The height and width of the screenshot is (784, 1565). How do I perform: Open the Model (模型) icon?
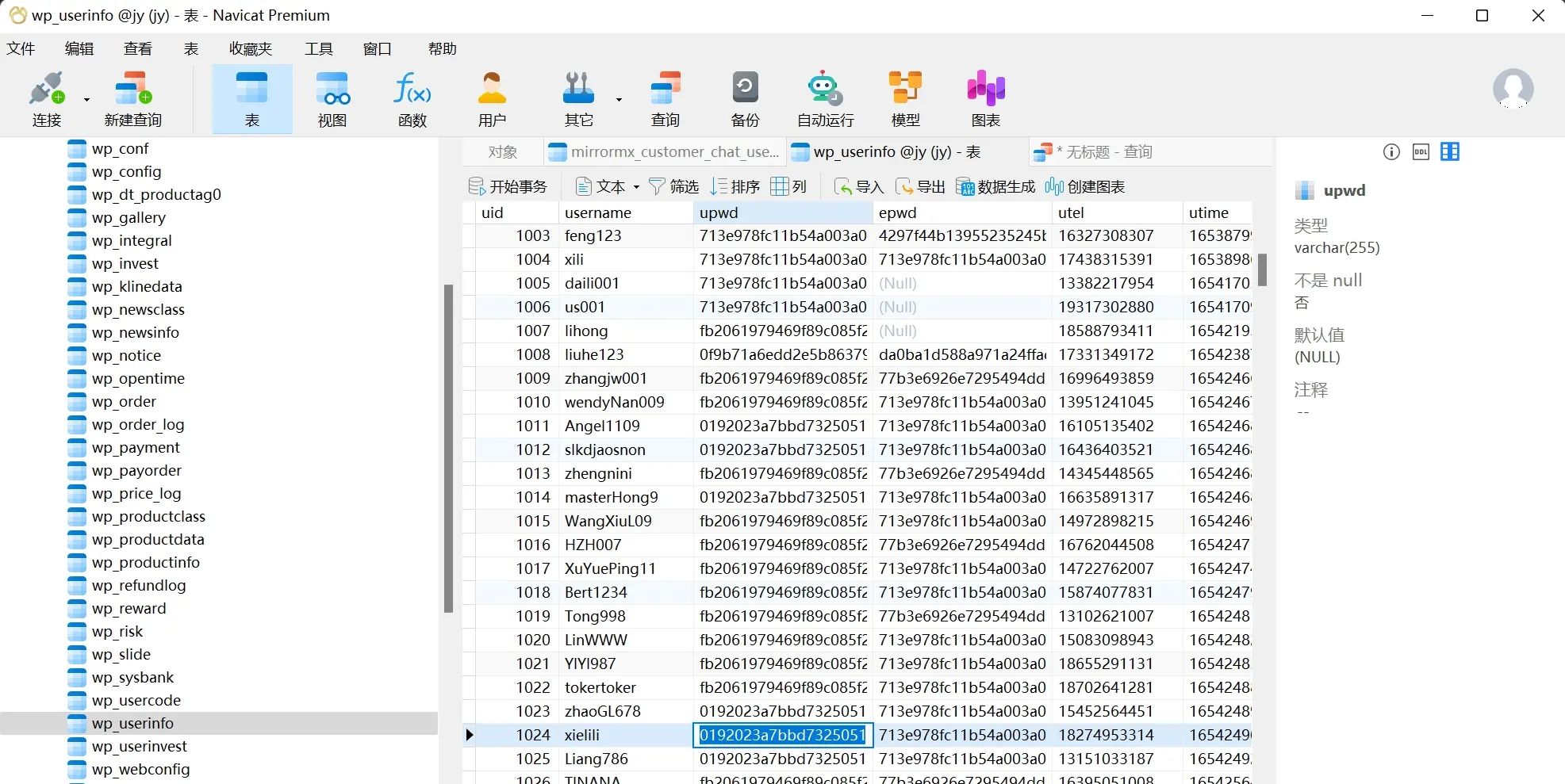click(905, 89)
